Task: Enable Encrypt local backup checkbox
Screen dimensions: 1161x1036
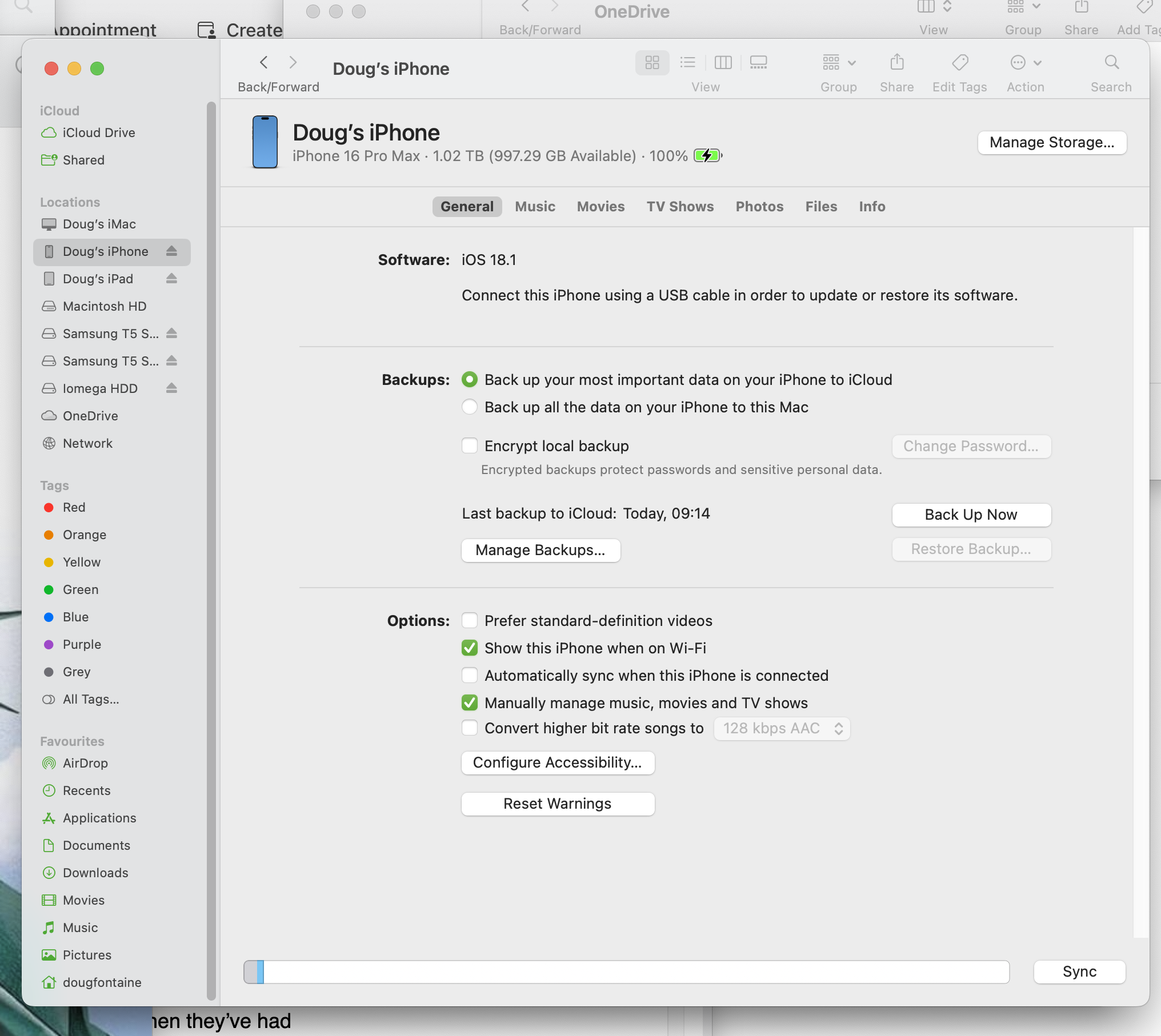Action: [x=470, y=446]
